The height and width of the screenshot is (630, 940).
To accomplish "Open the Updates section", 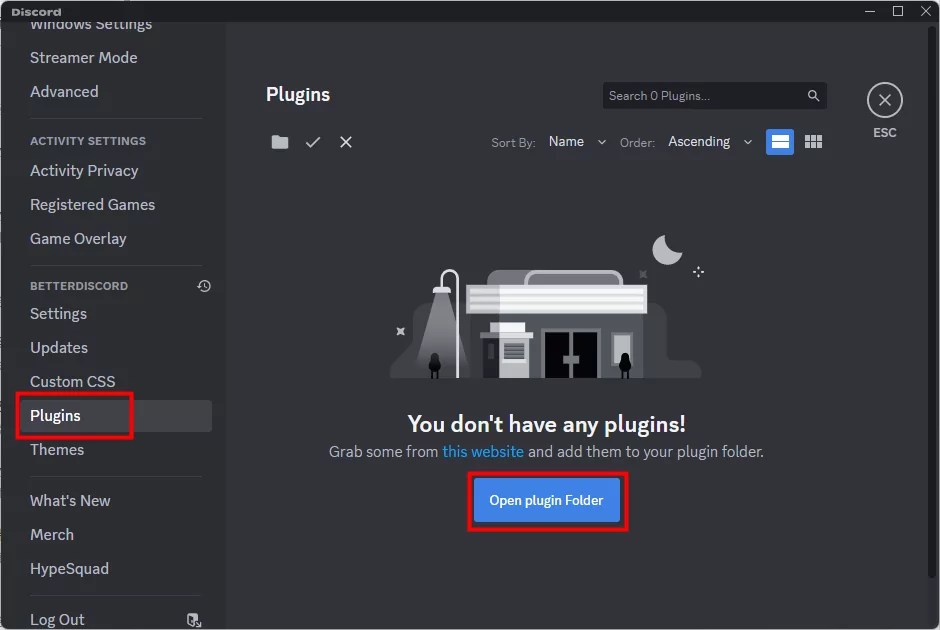I will point(58,347).
